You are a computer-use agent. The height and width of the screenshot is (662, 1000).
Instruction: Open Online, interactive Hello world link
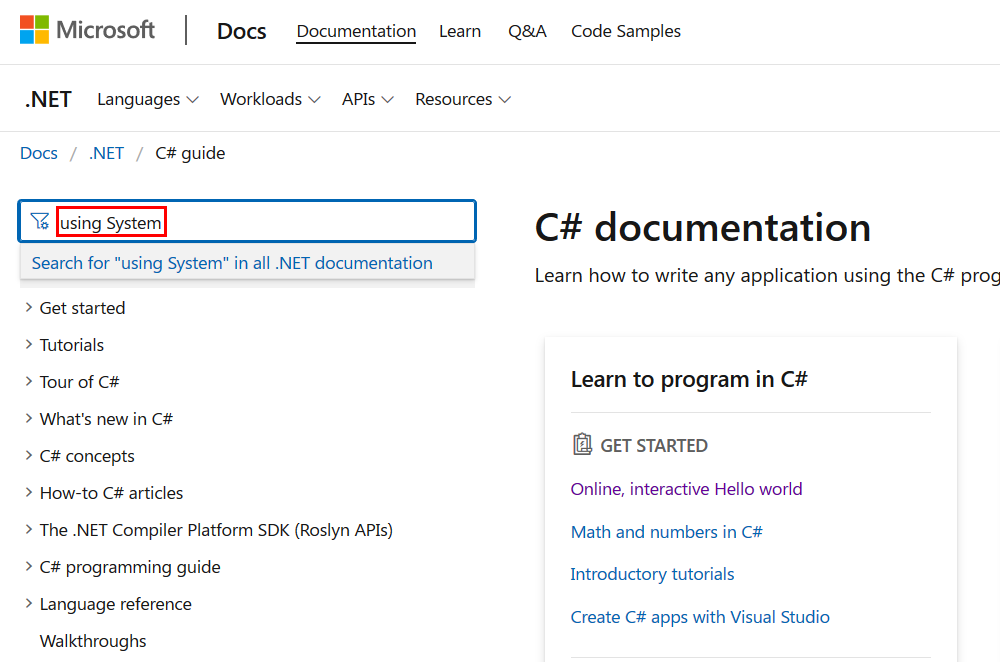click(686, 489)
